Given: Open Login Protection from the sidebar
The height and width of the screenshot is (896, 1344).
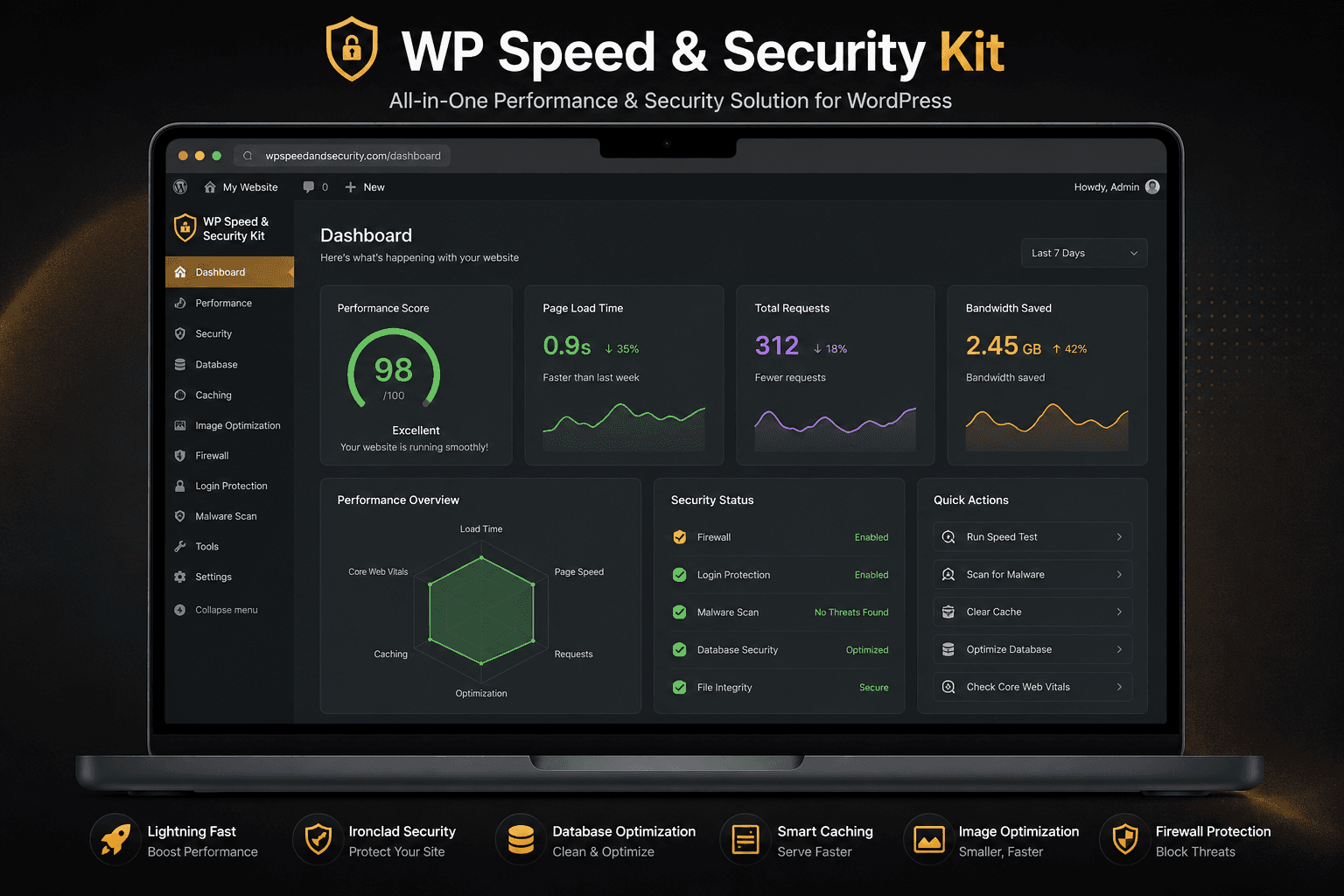Looking at the screenshot, I should click(229, 486).
